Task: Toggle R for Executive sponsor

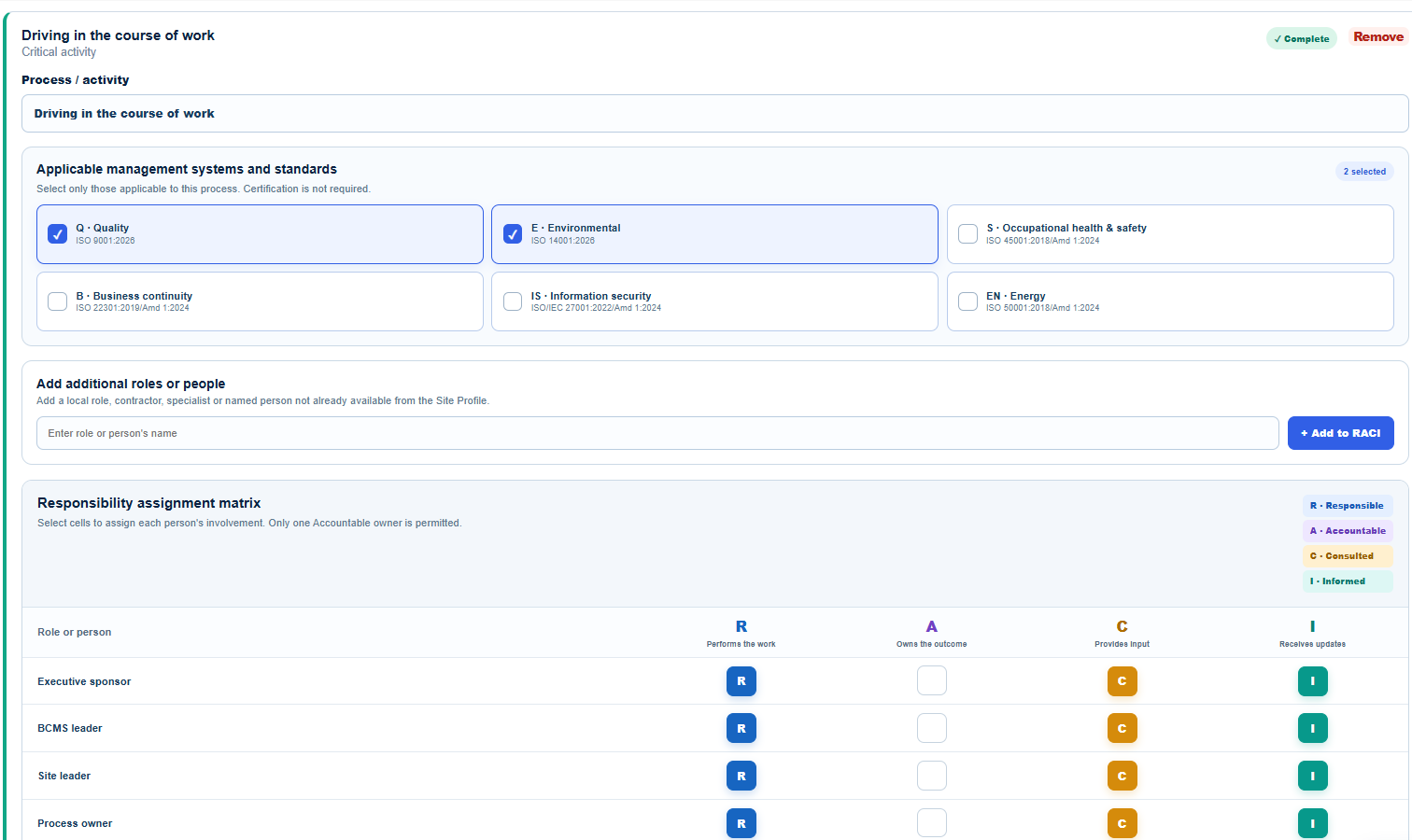Action: coord(741,681)
